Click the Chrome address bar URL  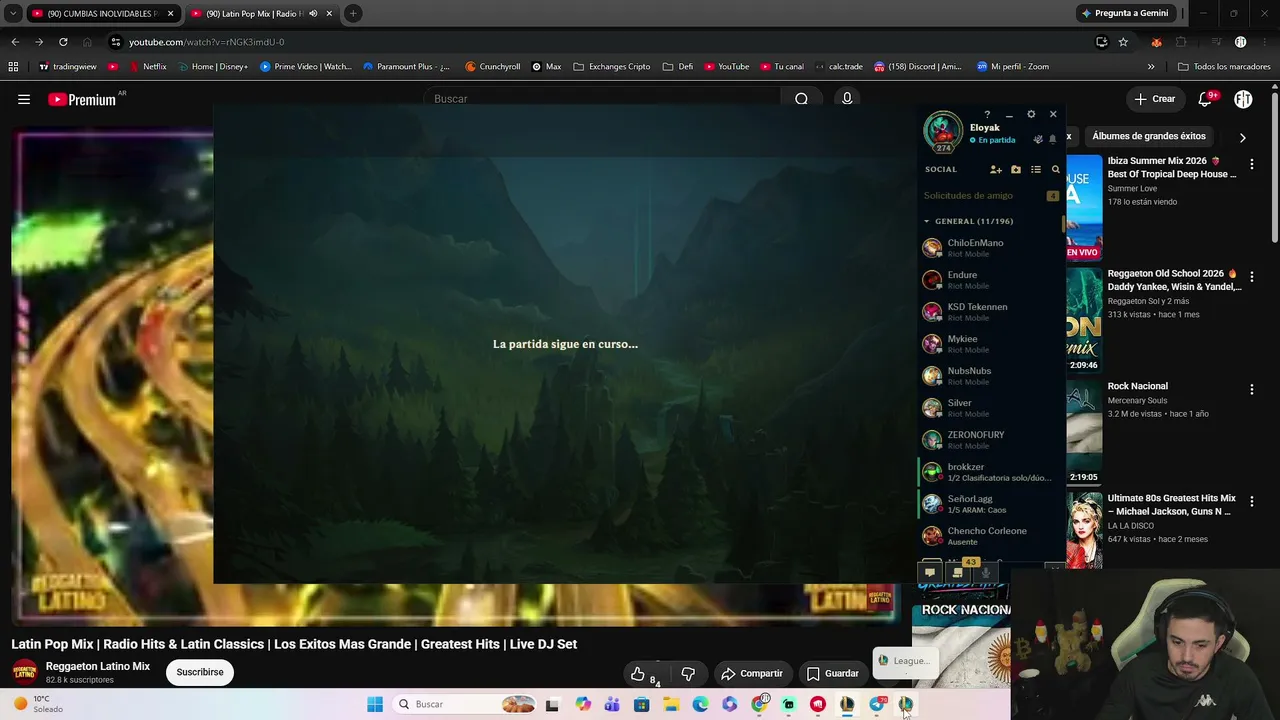tap(206, 42)
